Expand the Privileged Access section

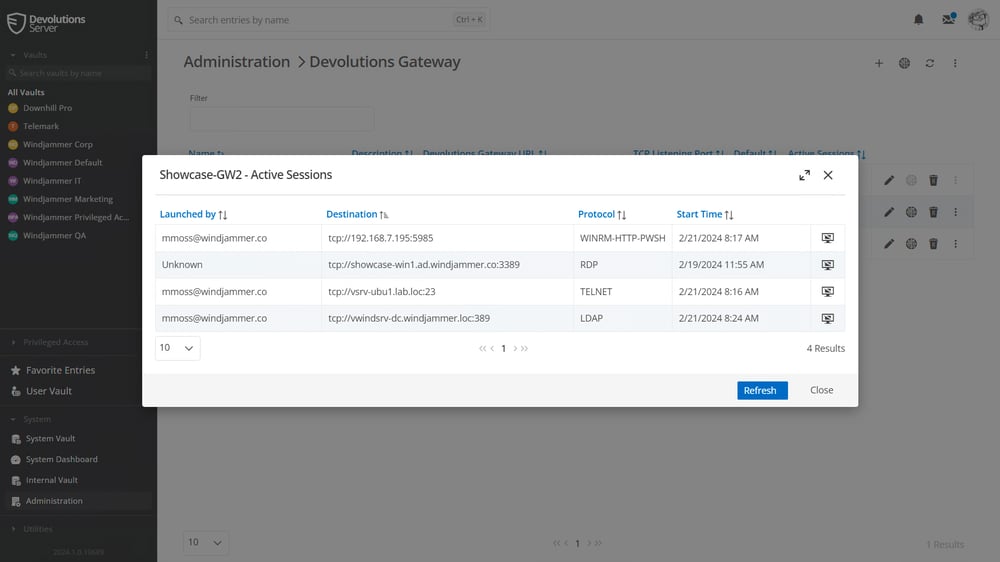click(13, 343)
